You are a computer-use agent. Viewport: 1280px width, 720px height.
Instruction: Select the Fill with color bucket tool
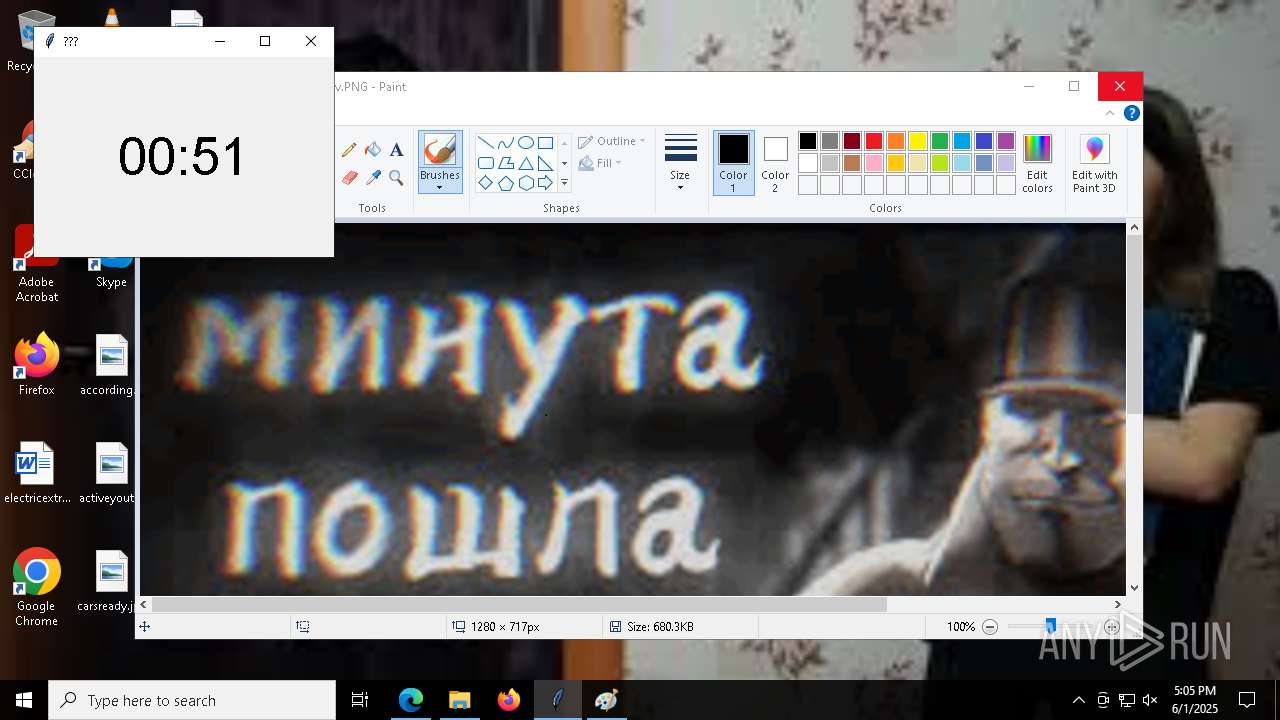(x=373, y=150)
